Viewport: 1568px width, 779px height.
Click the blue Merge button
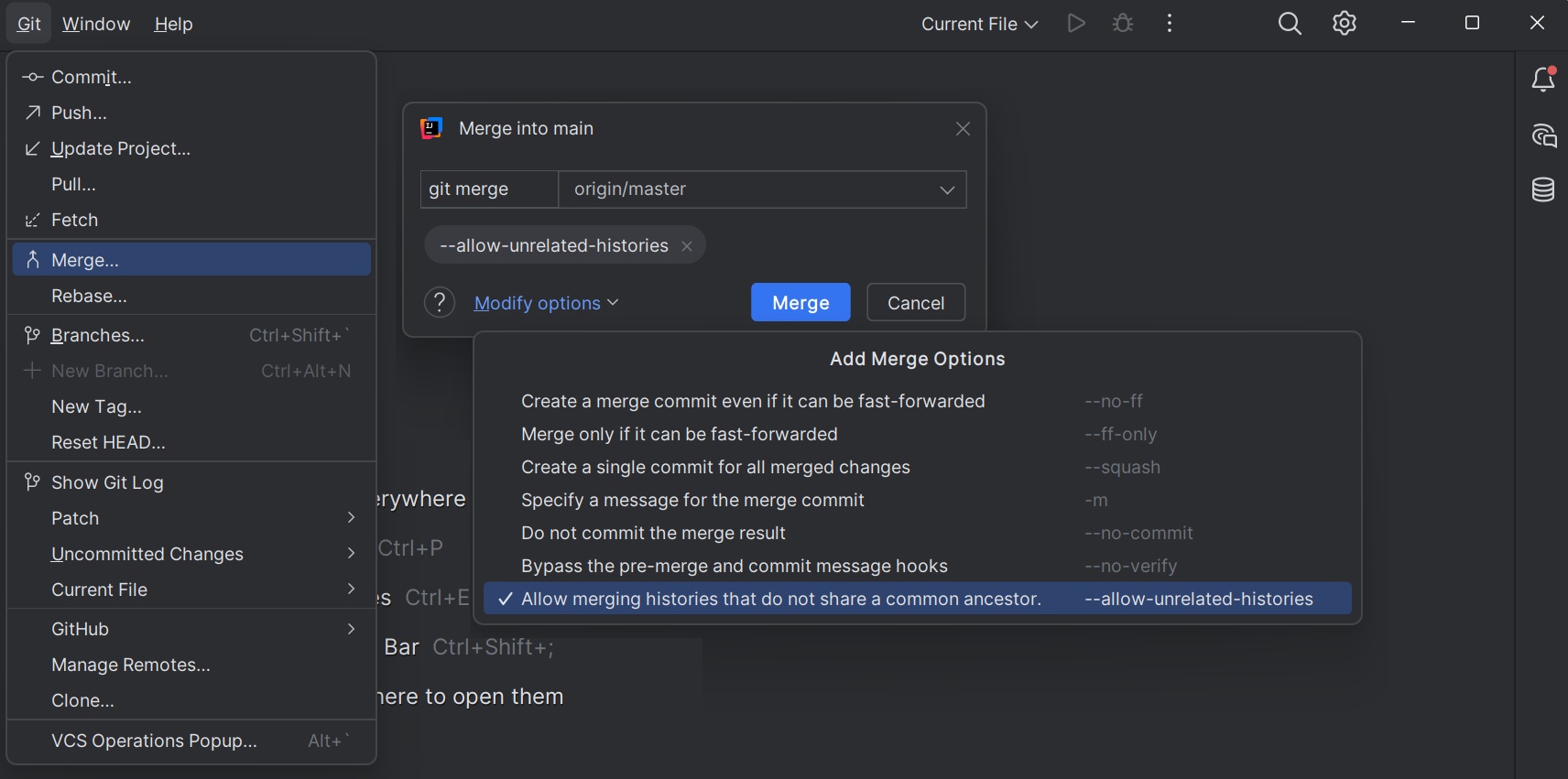800,303
